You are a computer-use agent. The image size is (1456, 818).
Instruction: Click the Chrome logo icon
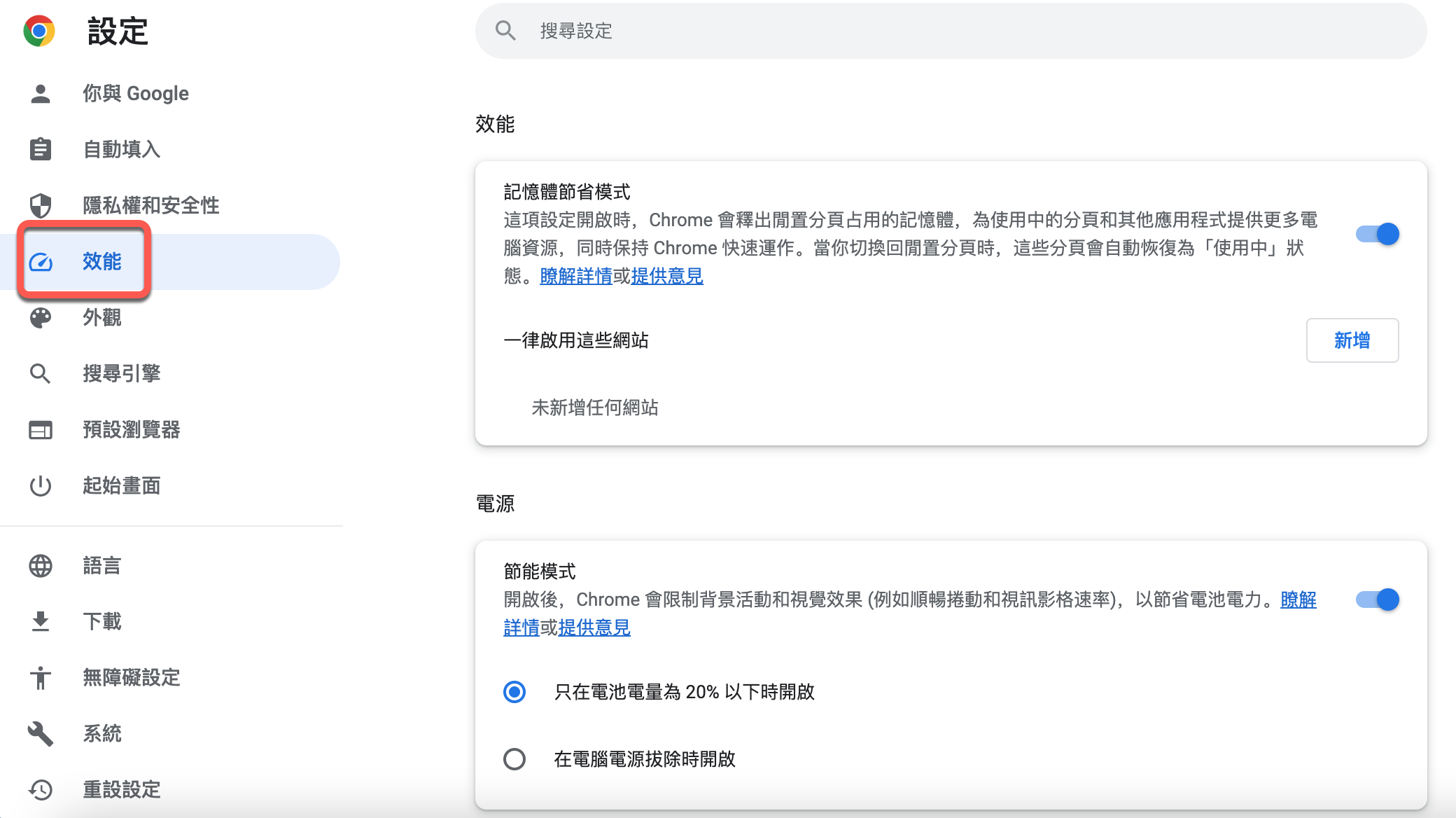click(39, 31)
